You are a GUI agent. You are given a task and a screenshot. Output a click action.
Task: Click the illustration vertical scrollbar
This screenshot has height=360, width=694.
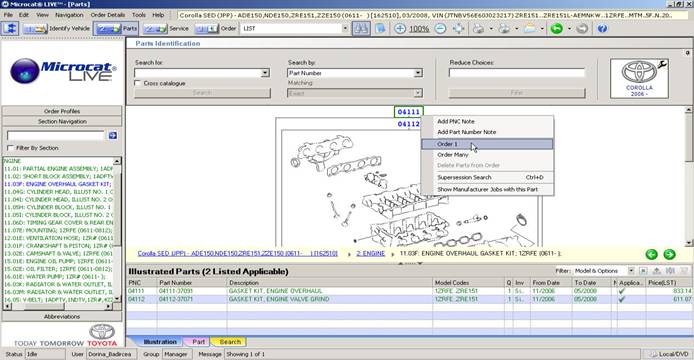pos(688,176)
